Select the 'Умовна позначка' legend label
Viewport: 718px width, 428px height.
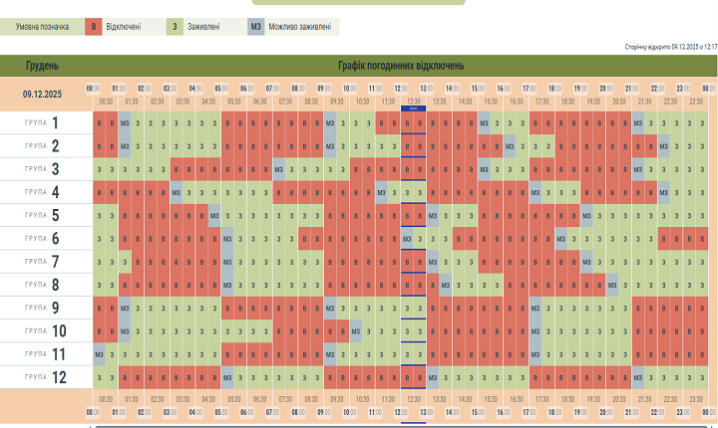tap(41, 27)
